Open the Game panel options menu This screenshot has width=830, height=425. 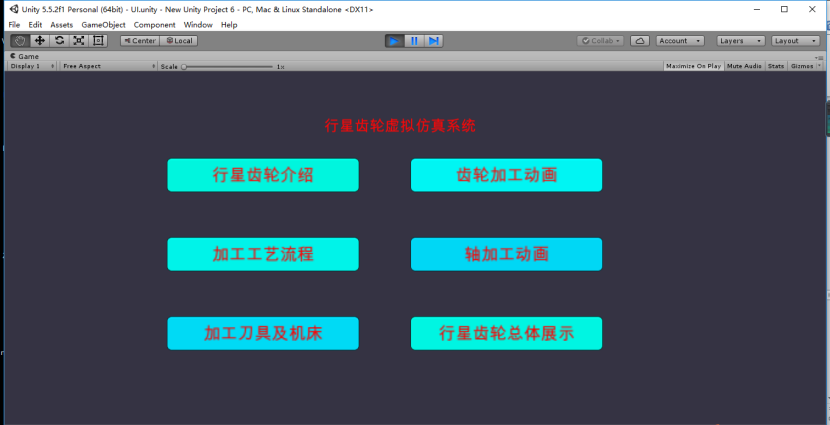[817, 57]
